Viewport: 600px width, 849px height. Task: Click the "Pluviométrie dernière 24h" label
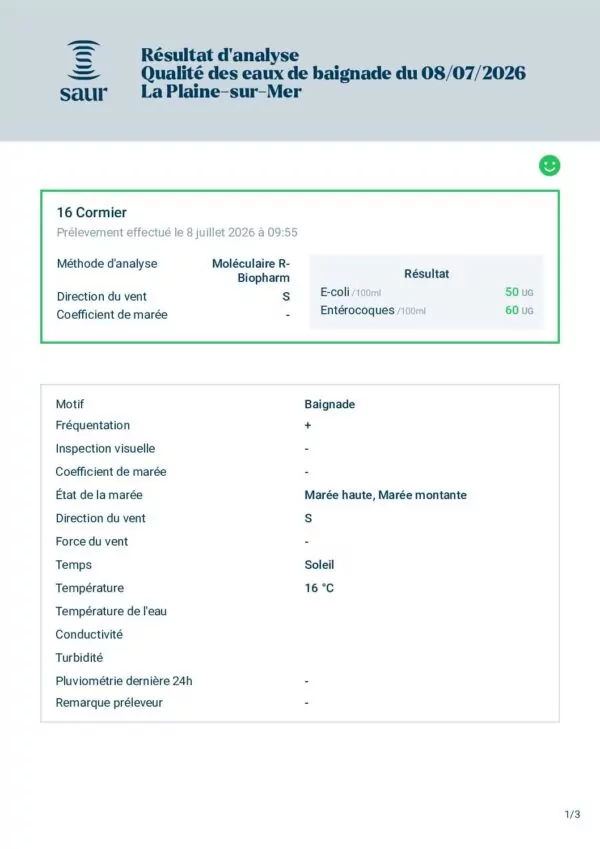tap(124, 681)
